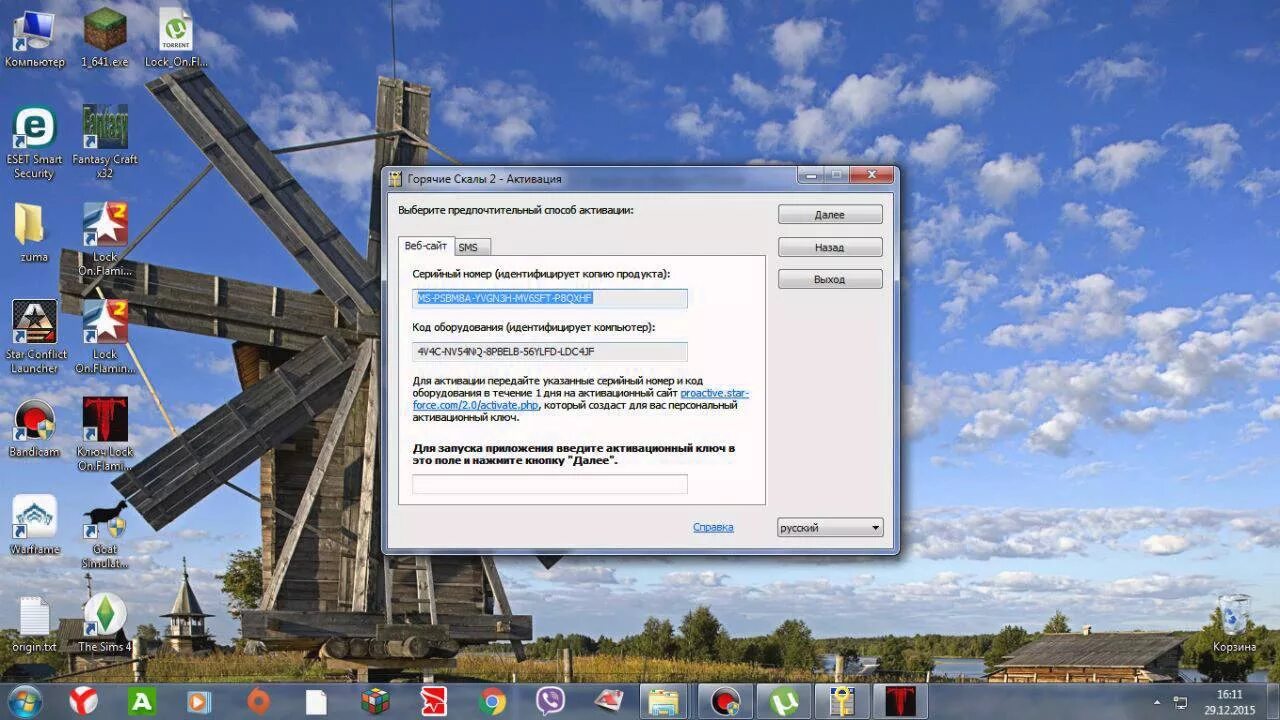1280x720 pixels.
Task: Open the red mirror app taskbar icon
Action: 433,701
